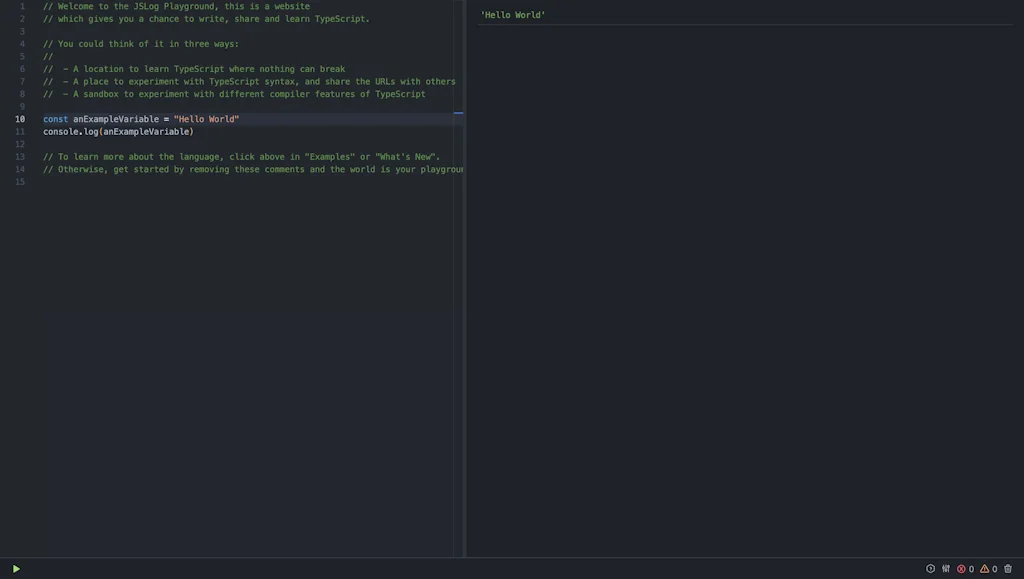Toggle the errors indicator in the status bar
Viewport: 1024px width, 579px height.
(x=965, y=568)
